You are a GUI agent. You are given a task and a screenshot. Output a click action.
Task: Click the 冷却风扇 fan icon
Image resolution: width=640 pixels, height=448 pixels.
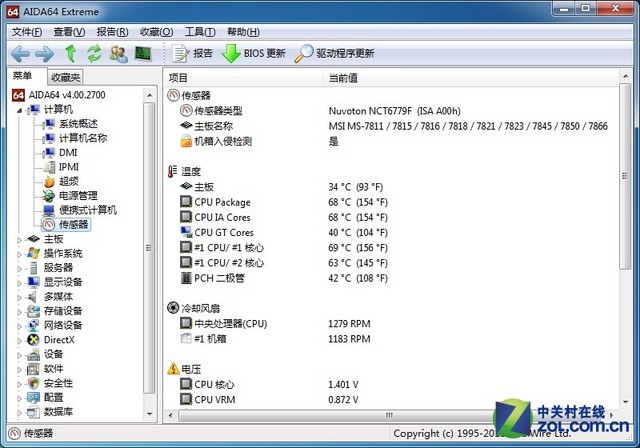173,308
